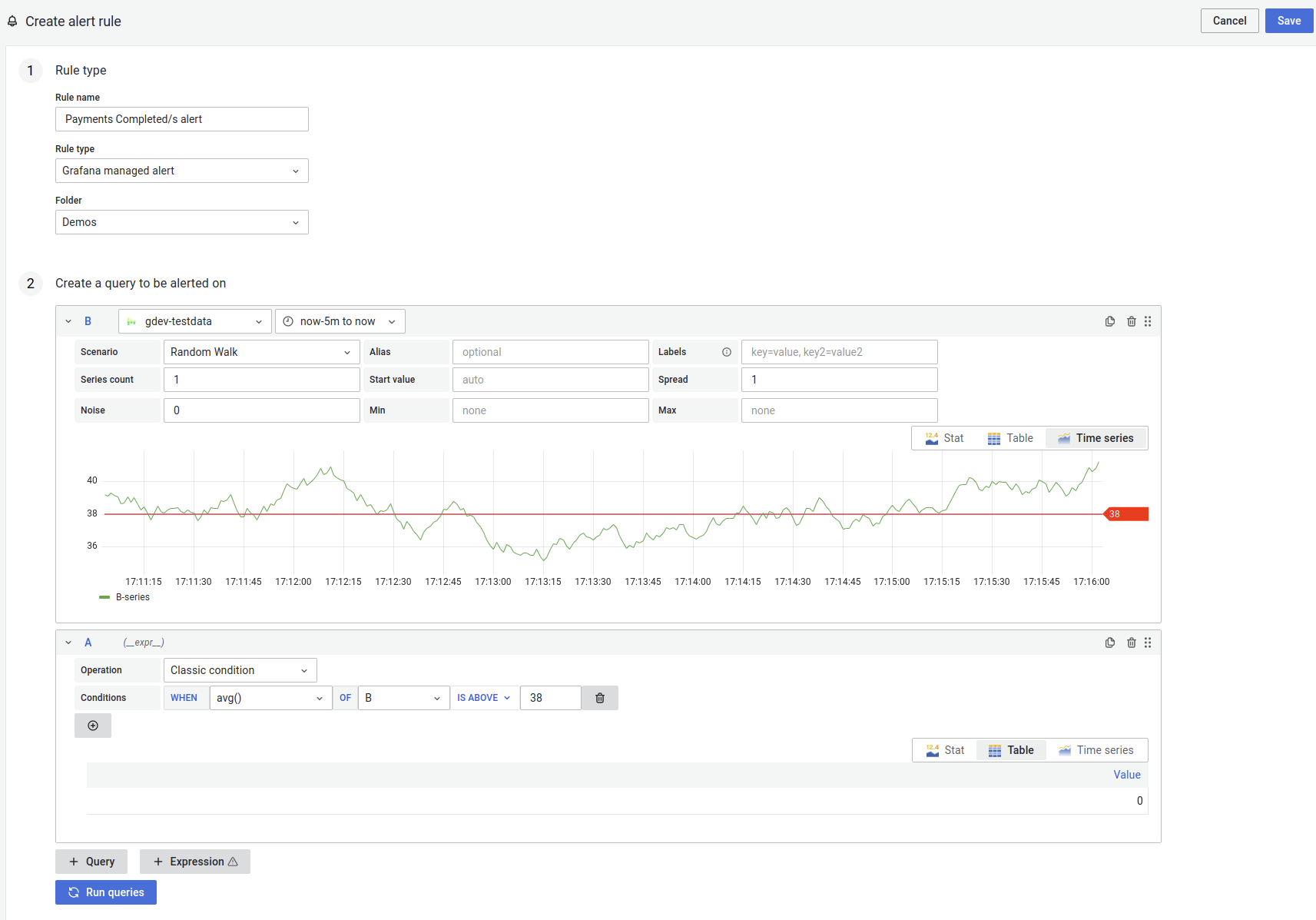Click the info icon next to Labels
Viewport: 1316px width, 920px height.
pyautogui.click(x=727, y=351)
